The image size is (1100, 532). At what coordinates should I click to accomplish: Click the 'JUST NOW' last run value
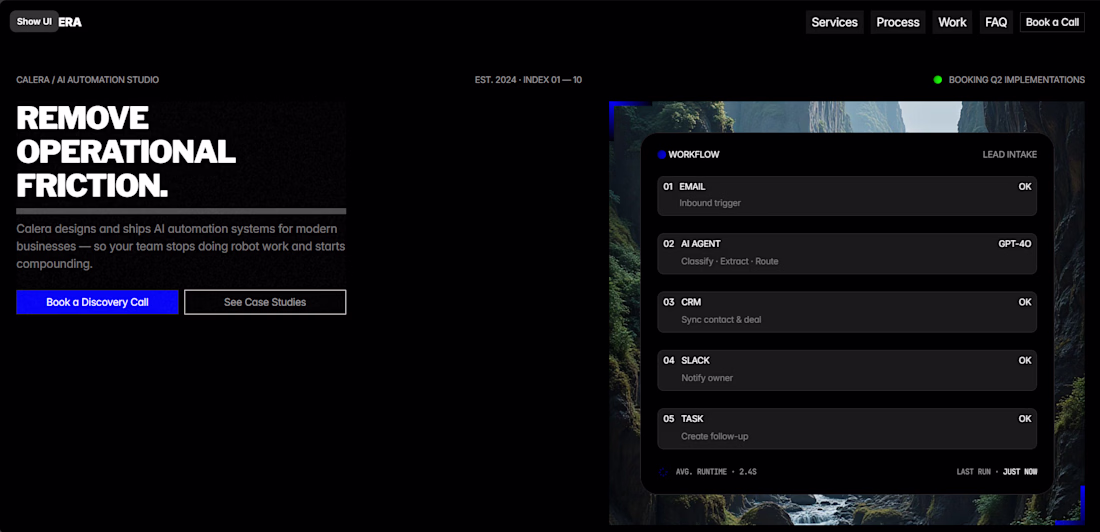click(x=1020, y=472)
